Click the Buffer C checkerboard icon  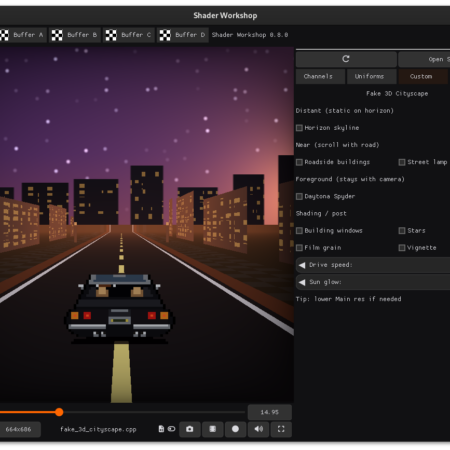(111, 35)
